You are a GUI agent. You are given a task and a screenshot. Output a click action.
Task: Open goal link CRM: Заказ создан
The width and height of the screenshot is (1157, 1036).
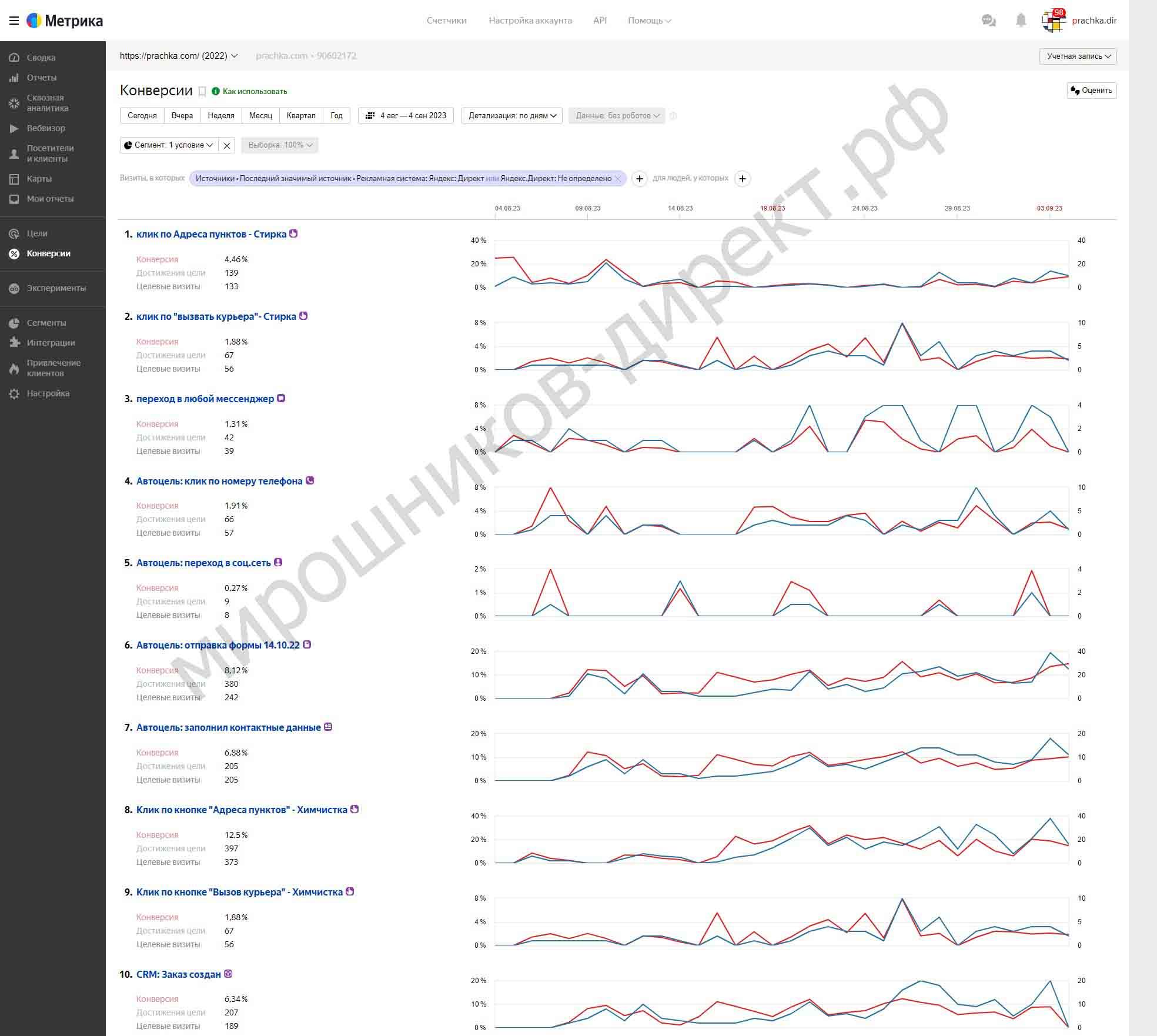click(x=179, y=974)
